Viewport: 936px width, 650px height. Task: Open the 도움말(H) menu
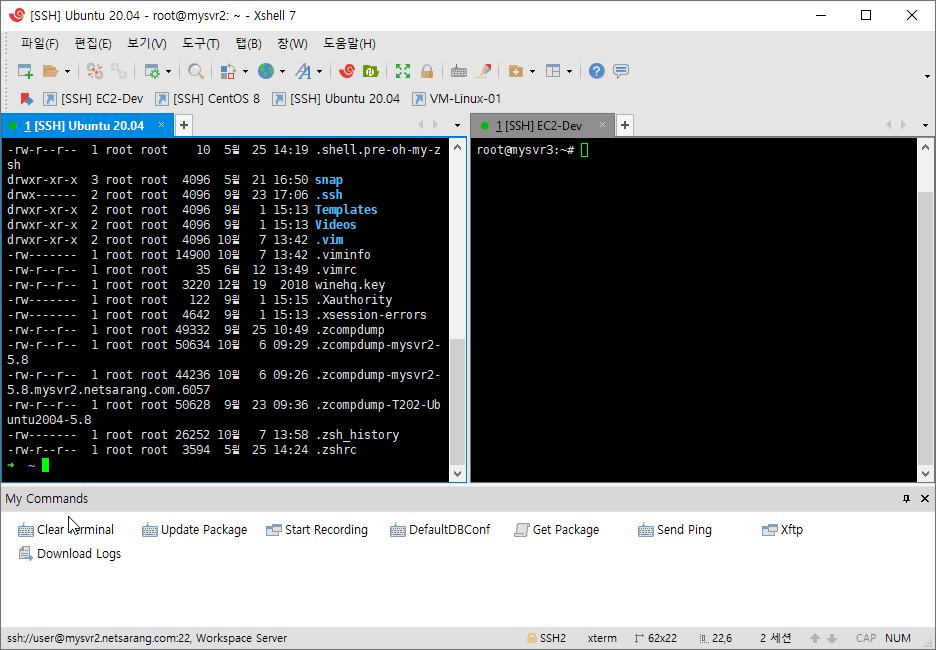point(349,44)
